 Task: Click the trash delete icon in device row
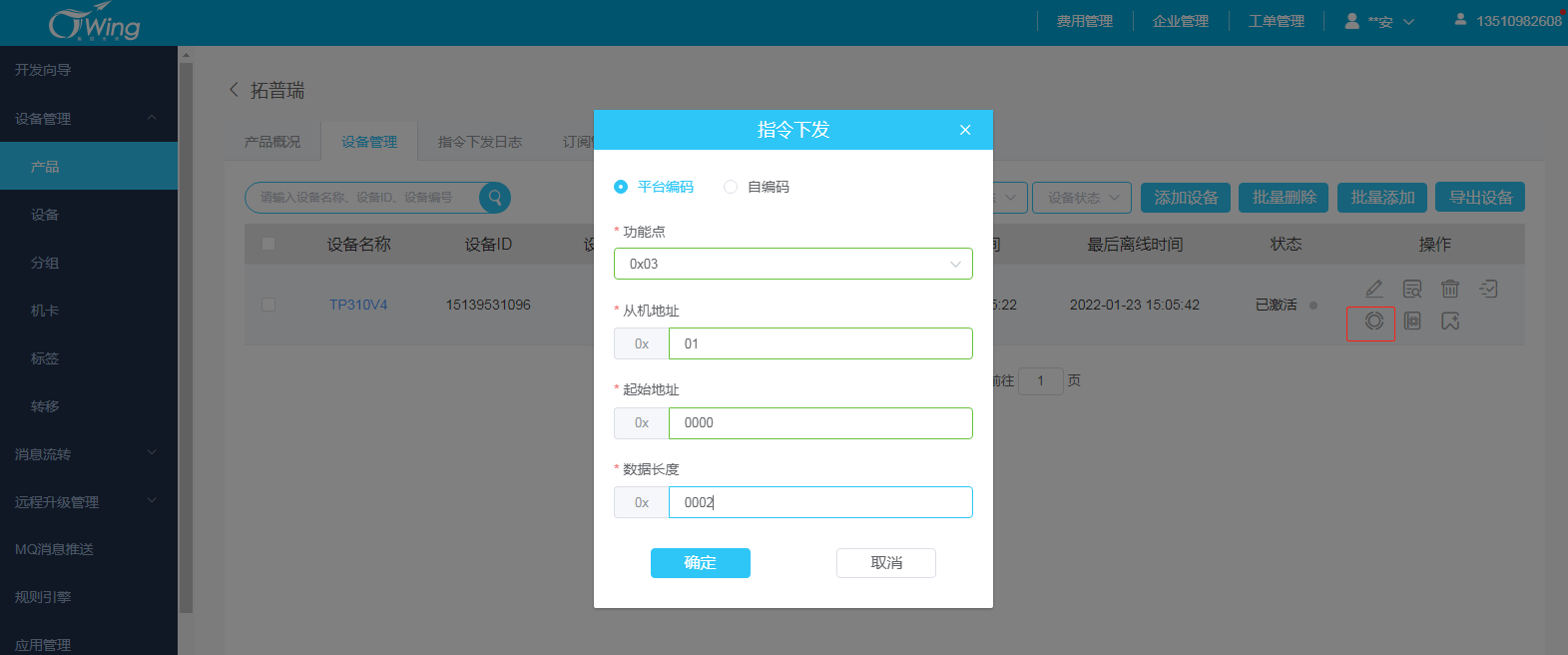tap(1450, 289)
